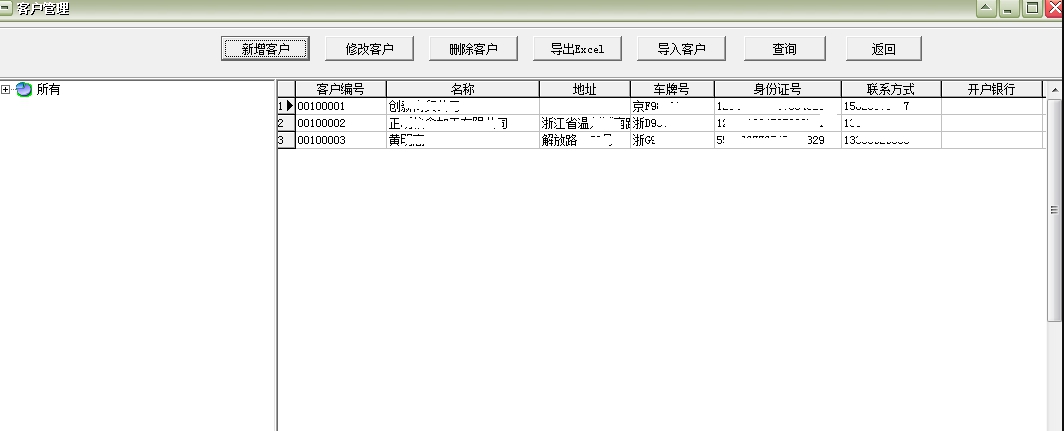
Task: Select customer number 00100001 cell
Action: coord(341,106)
